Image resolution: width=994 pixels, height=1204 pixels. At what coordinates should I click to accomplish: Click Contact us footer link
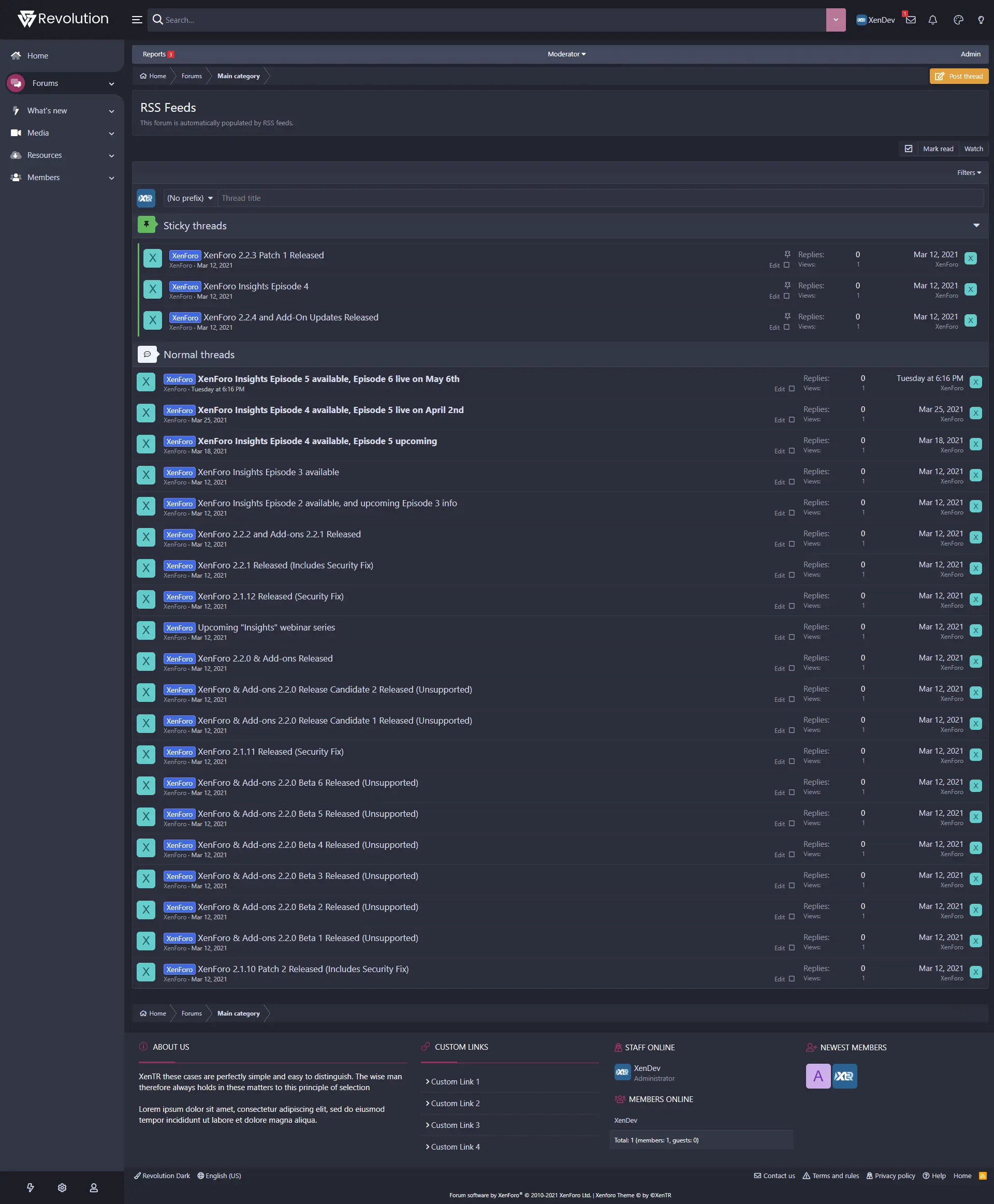point(774,1176)
